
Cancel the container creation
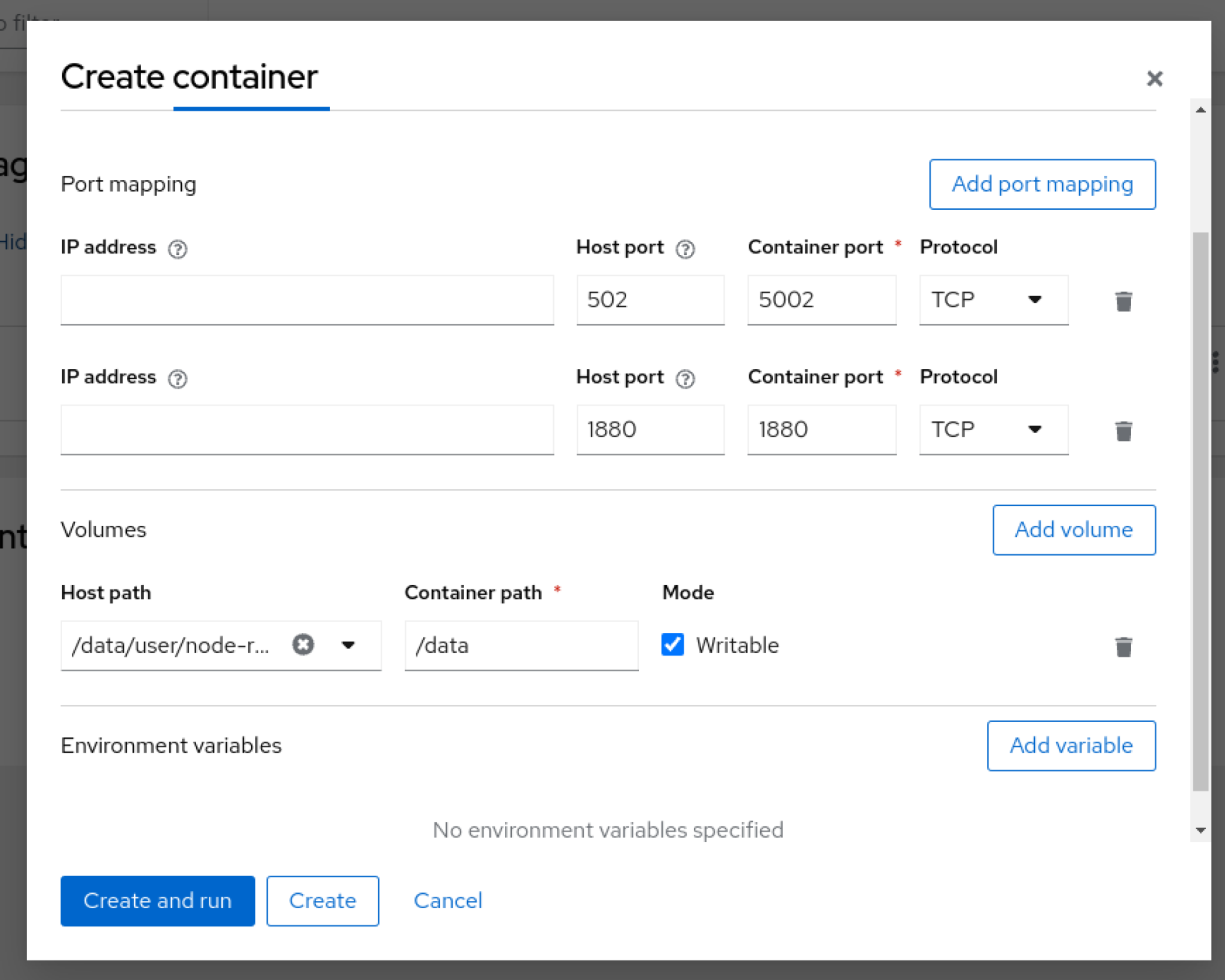pyautogui.click(x=447, y=900)
